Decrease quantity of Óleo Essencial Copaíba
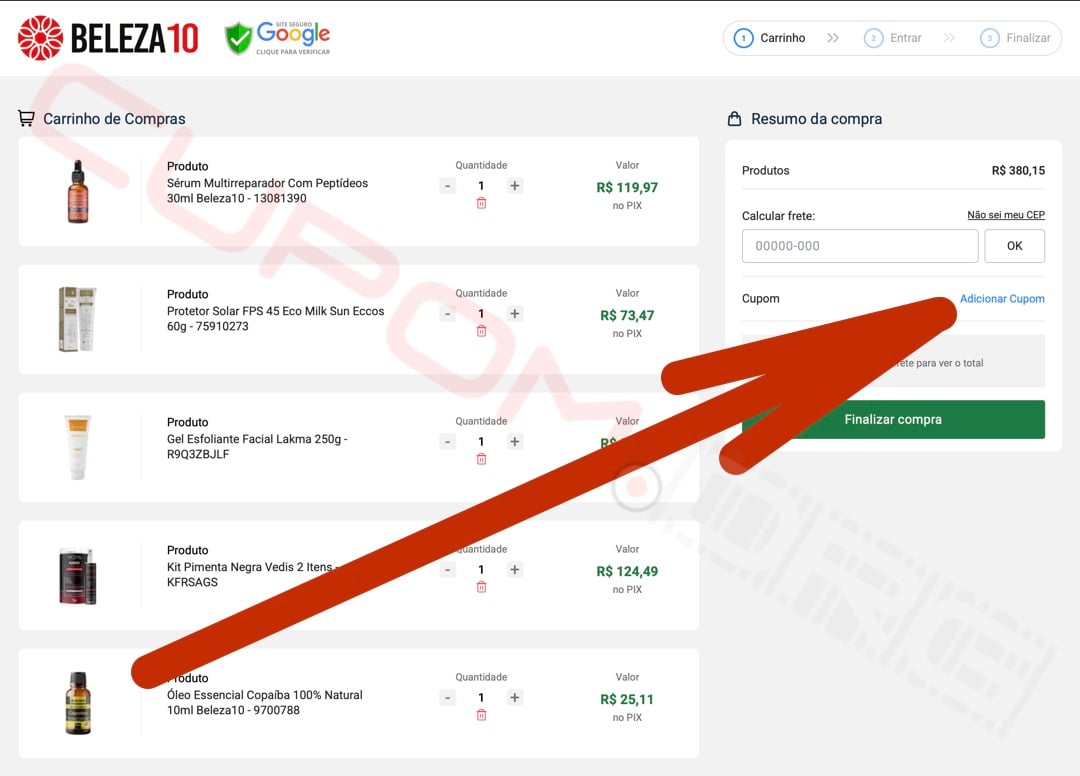Screen dimensions: 1080x776 (448, 698)
